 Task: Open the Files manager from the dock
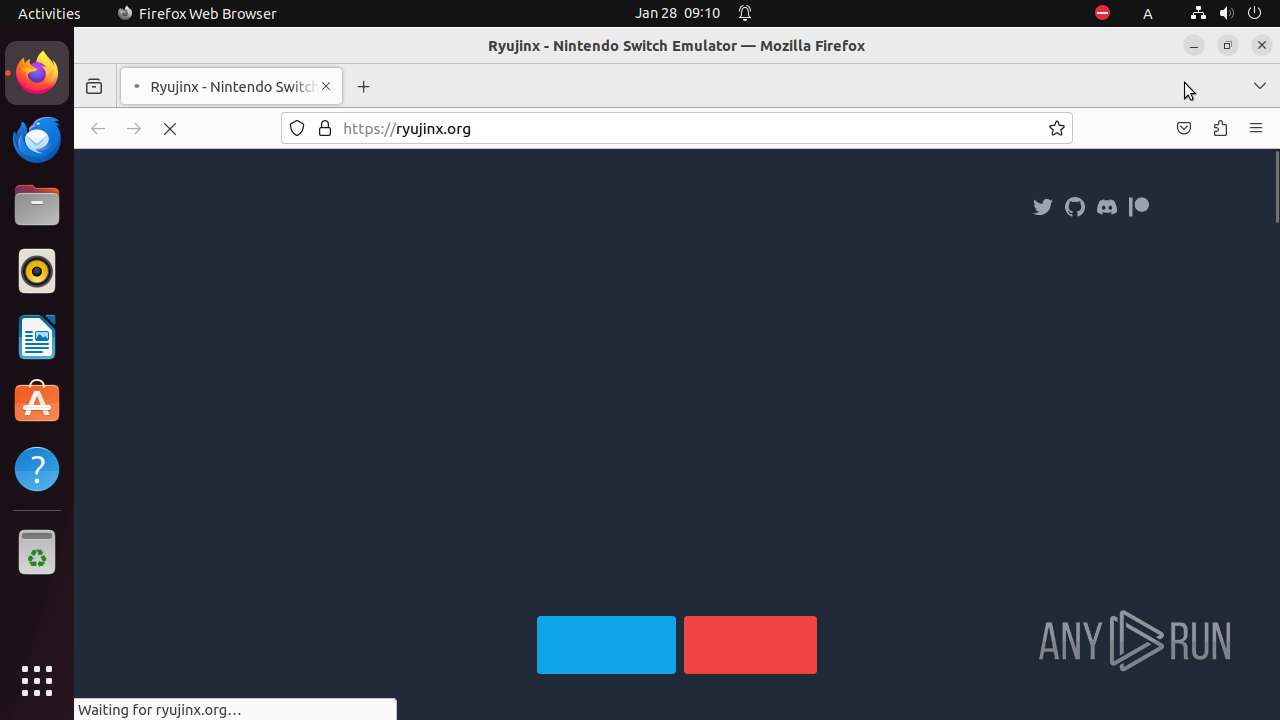[x=37, y=205]
